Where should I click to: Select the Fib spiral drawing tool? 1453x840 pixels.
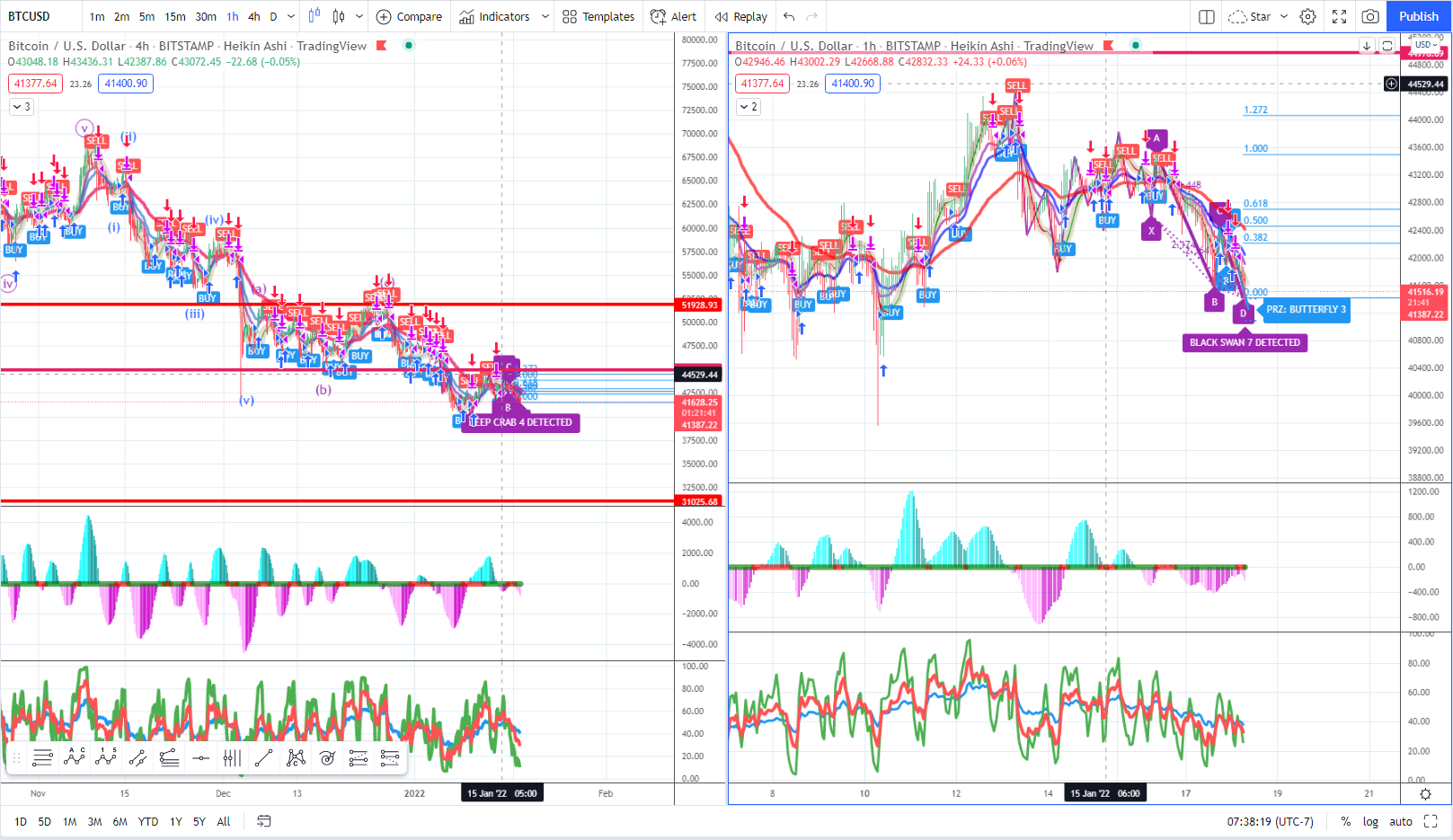point(327,758)
